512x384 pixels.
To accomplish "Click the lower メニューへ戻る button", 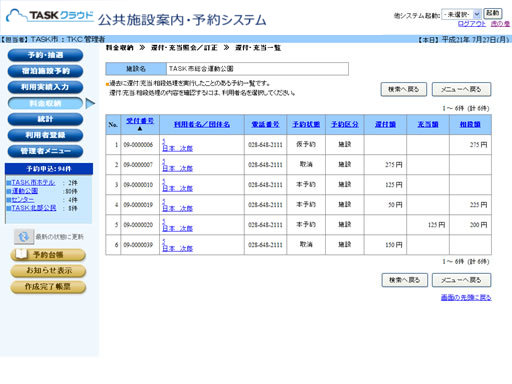I will (461, 280).
